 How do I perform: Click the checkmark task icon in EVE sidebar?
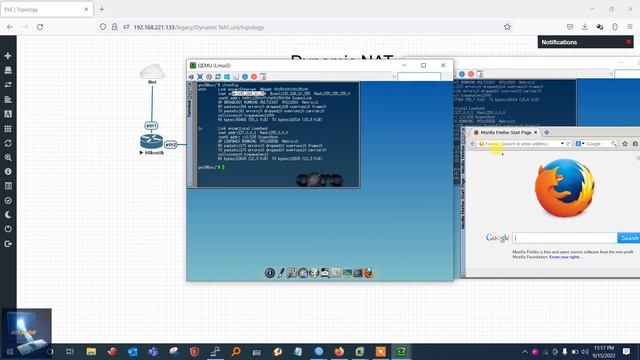point(8,200)
